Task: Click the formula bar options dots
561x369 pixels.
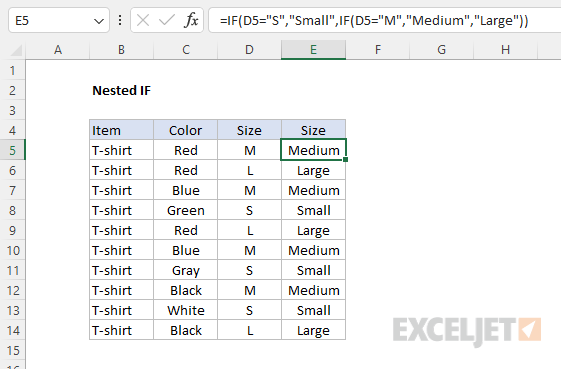Action: click(x=120, y=20)
